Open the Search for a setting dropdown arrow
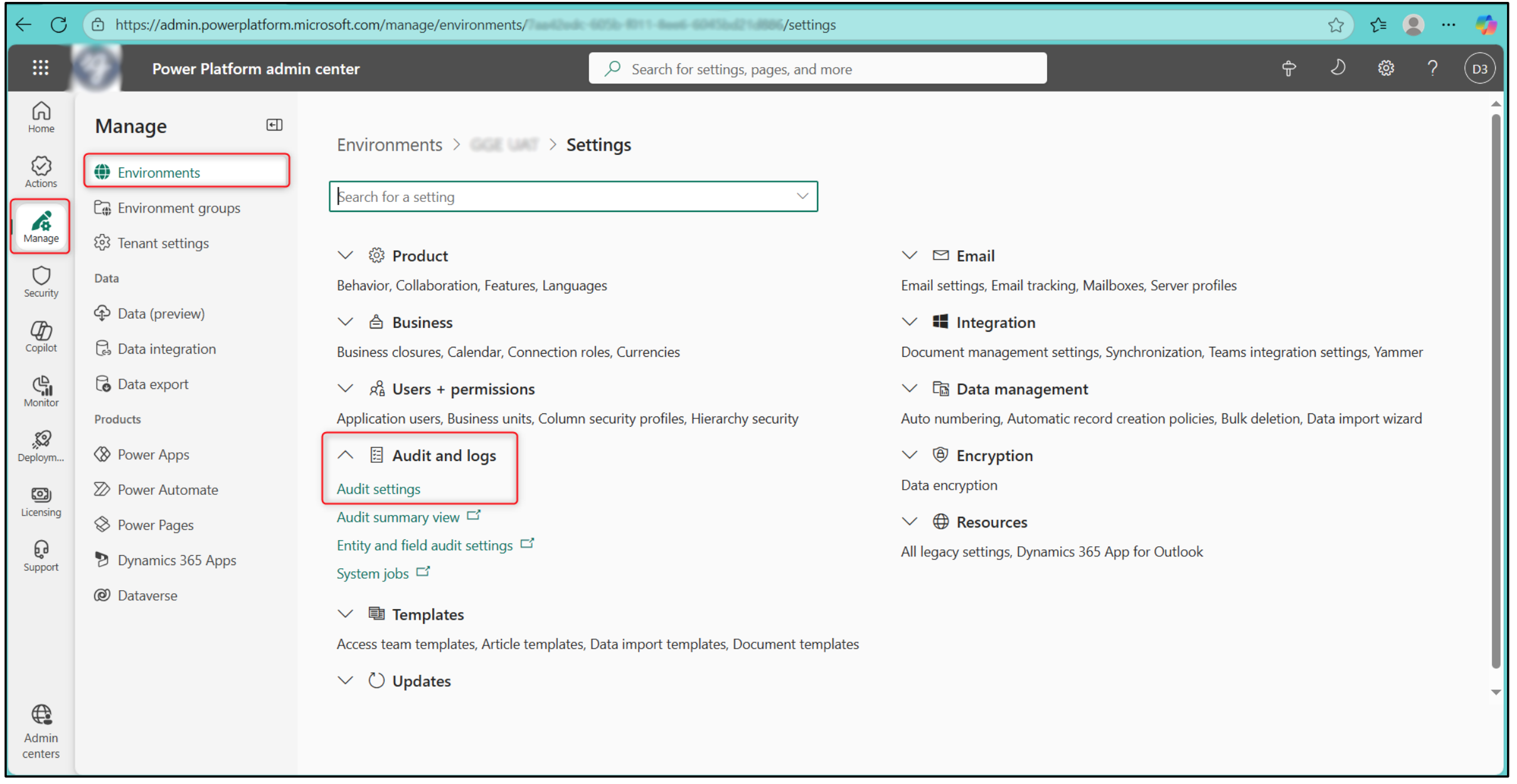The image size is (1517, 784). coord(802,196)
